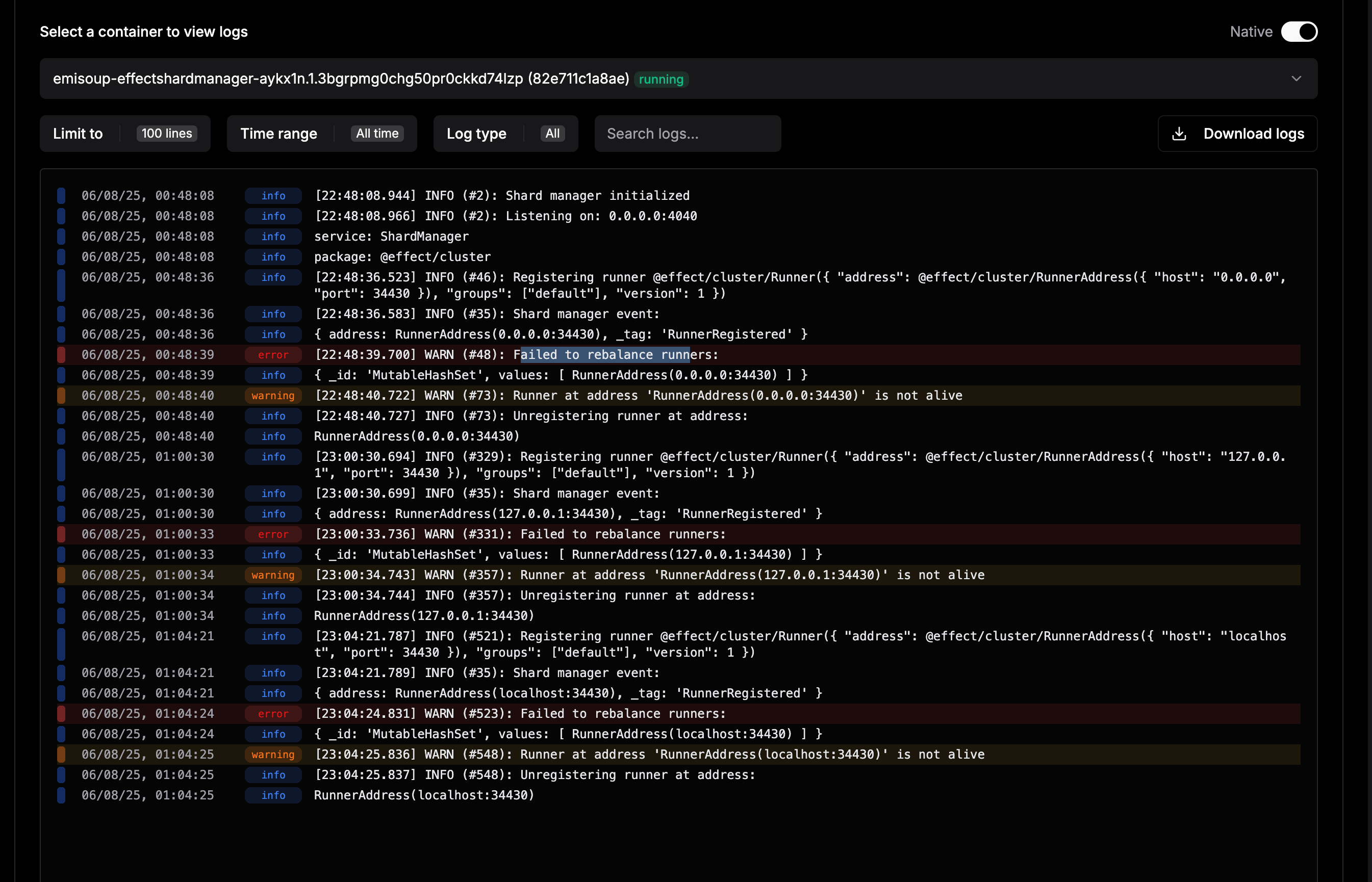Click the green running status badge

pyautogui.click(x=661, y=80)
